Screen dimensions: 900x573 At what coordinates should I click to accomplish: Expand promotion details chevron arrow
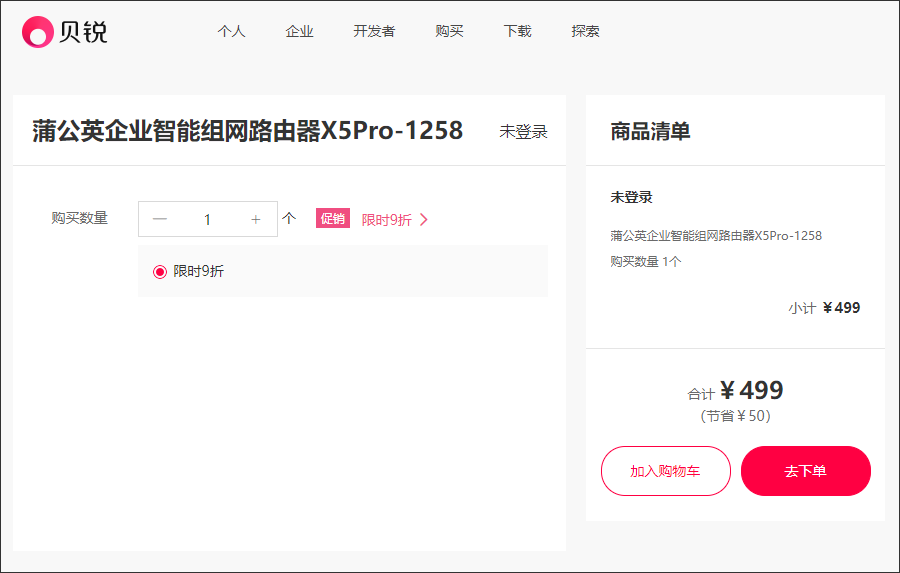point(424,220)
